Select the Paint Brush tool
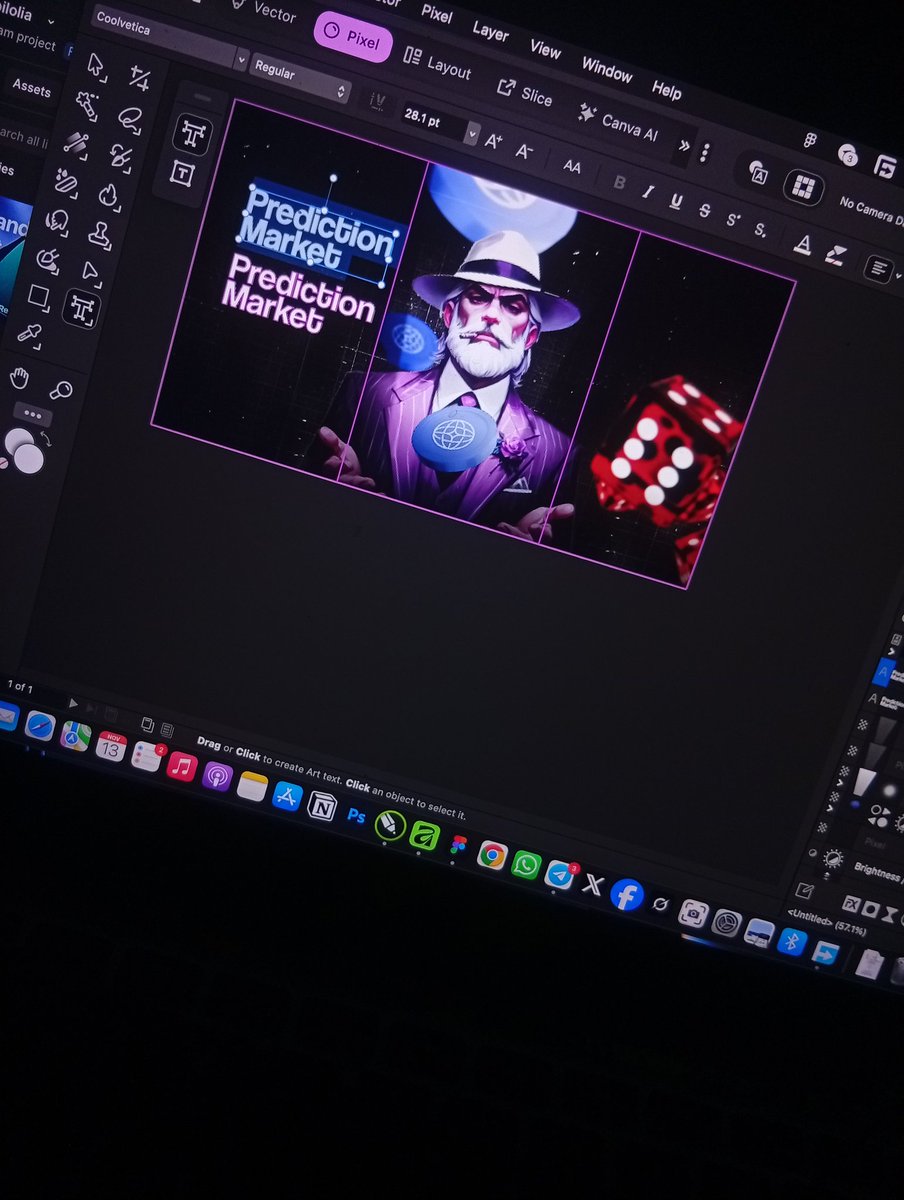The width and height of the screenshot is (904, 1200). pos(121,157)
